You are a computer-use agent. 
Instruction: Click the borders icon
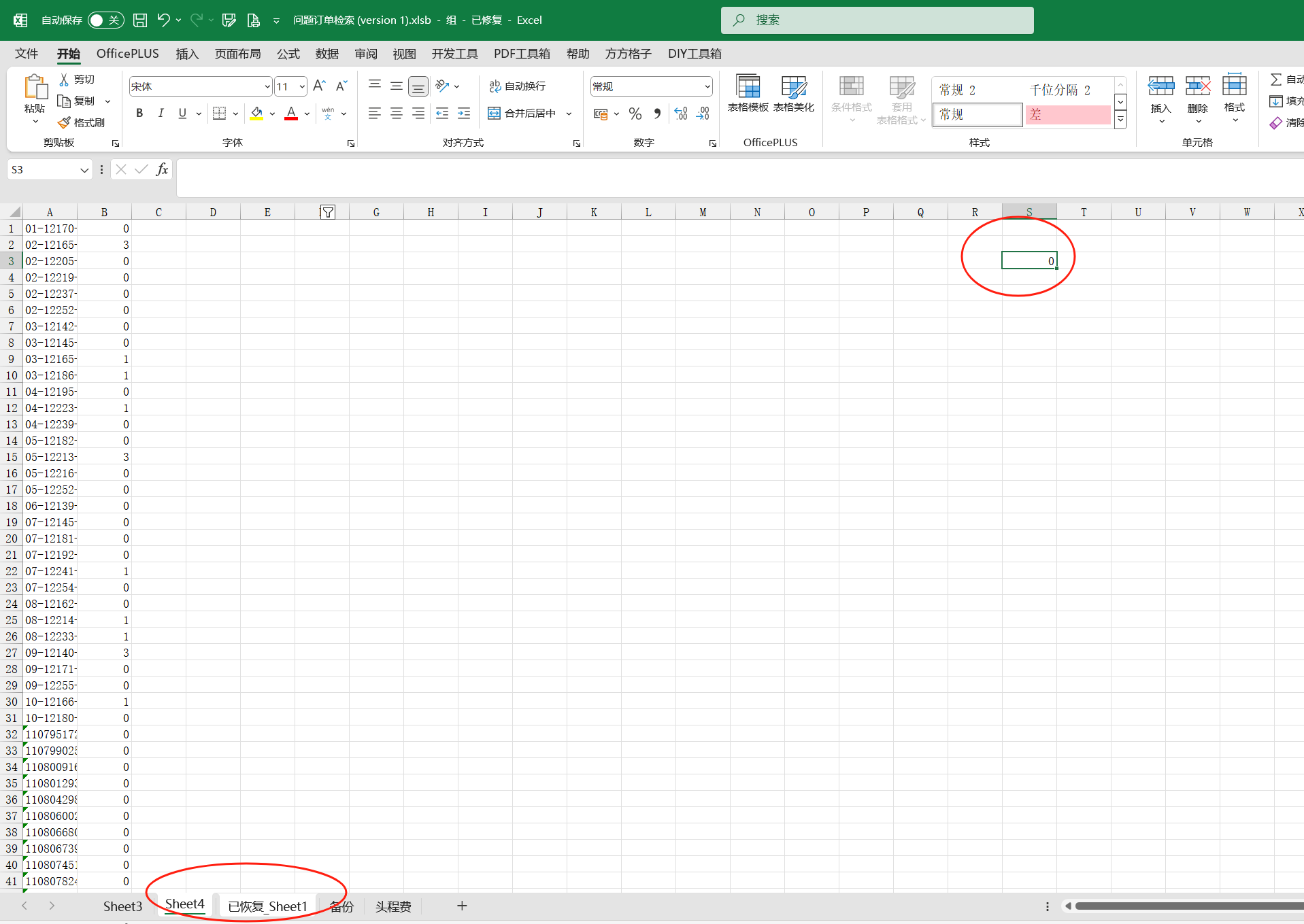[219, 114]
